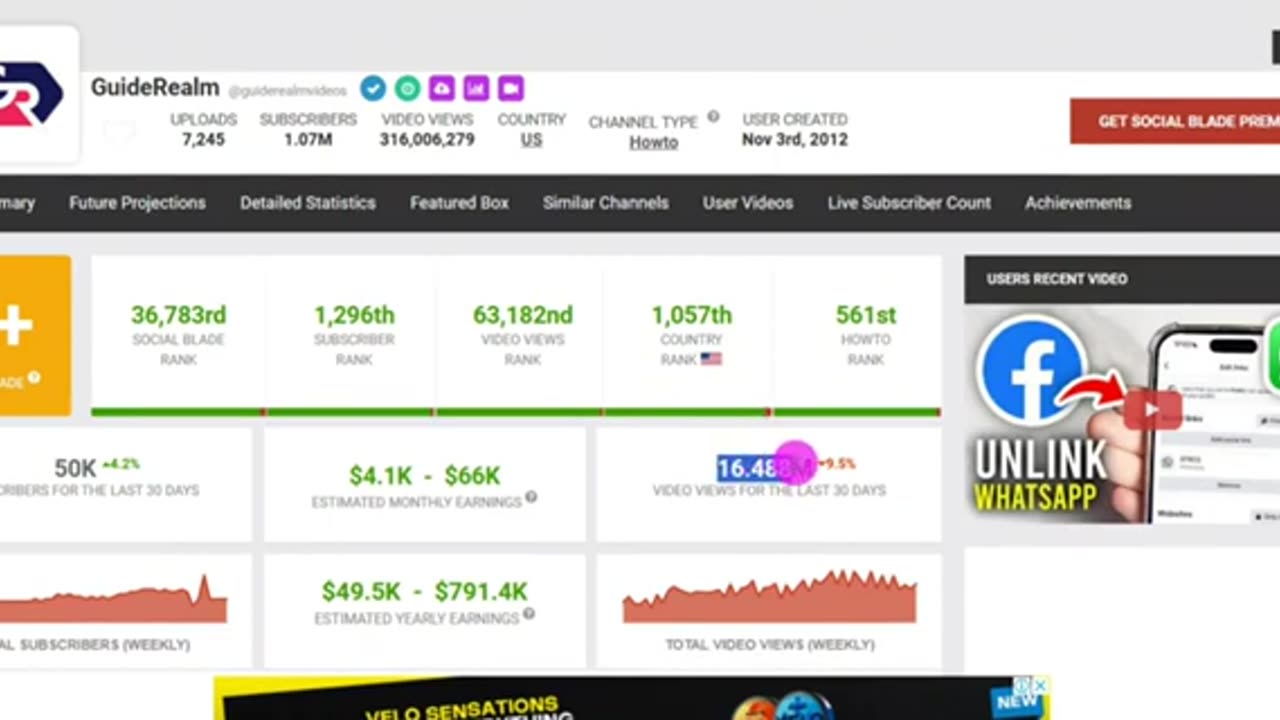Image resolution: width=1280 pixels, height=720 pixels.
Task: Switch to the Featured Box tab
Action: pyautogui.click(x=459, y=203)
